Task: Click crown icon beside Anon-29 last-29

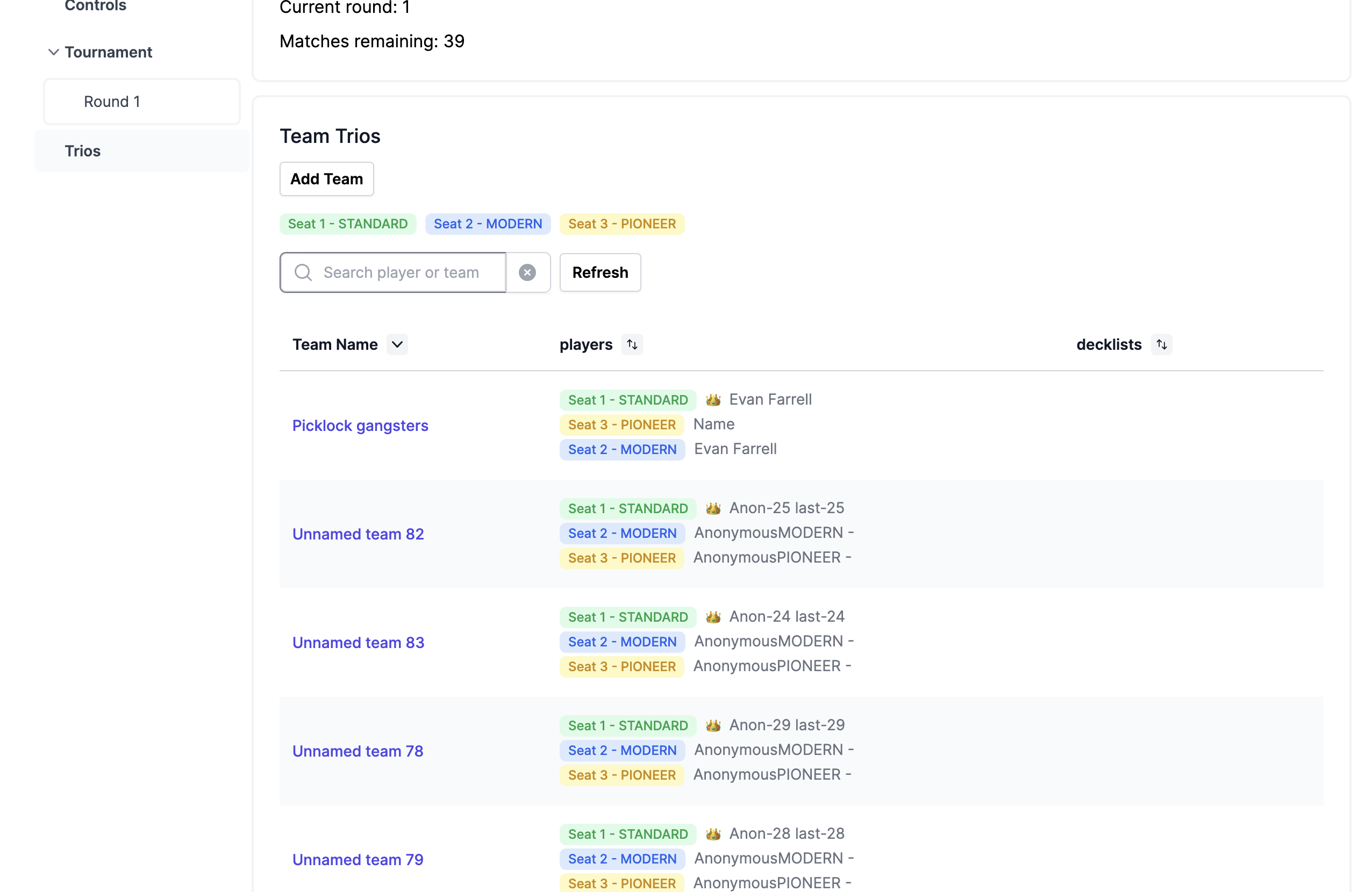Action: (713, 725)
